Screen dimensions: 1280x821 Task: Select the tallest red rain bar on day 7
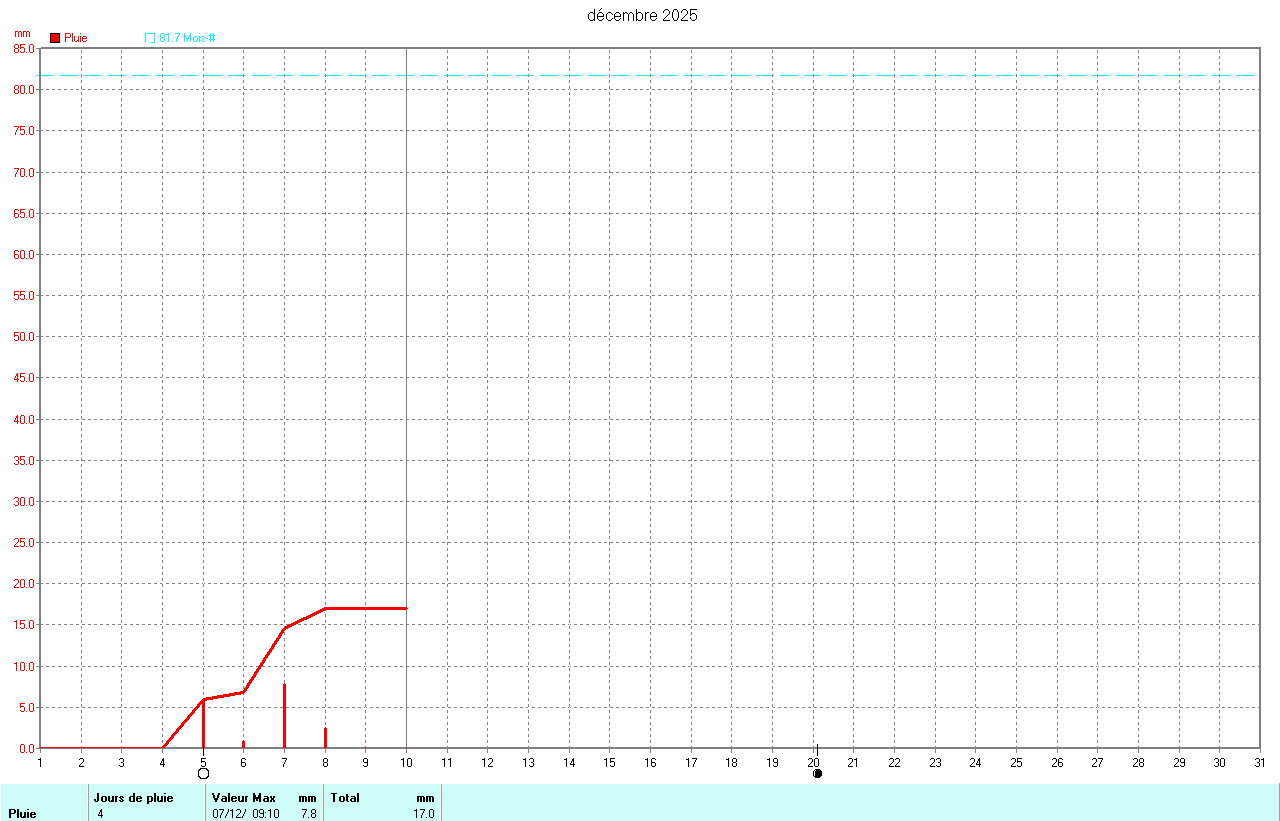[x=285, y=715]
